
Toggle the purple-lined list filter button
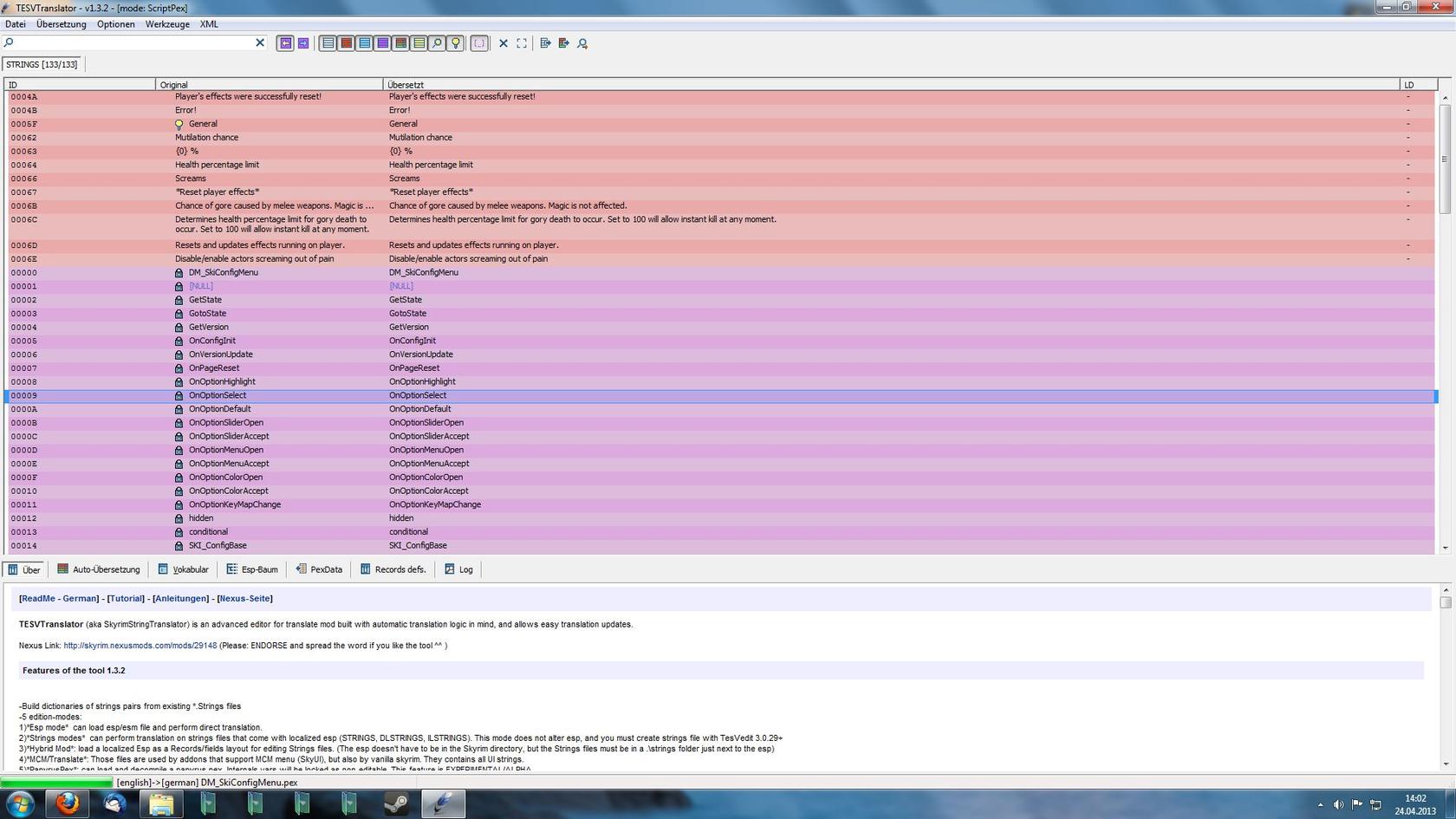coord(382,43)
